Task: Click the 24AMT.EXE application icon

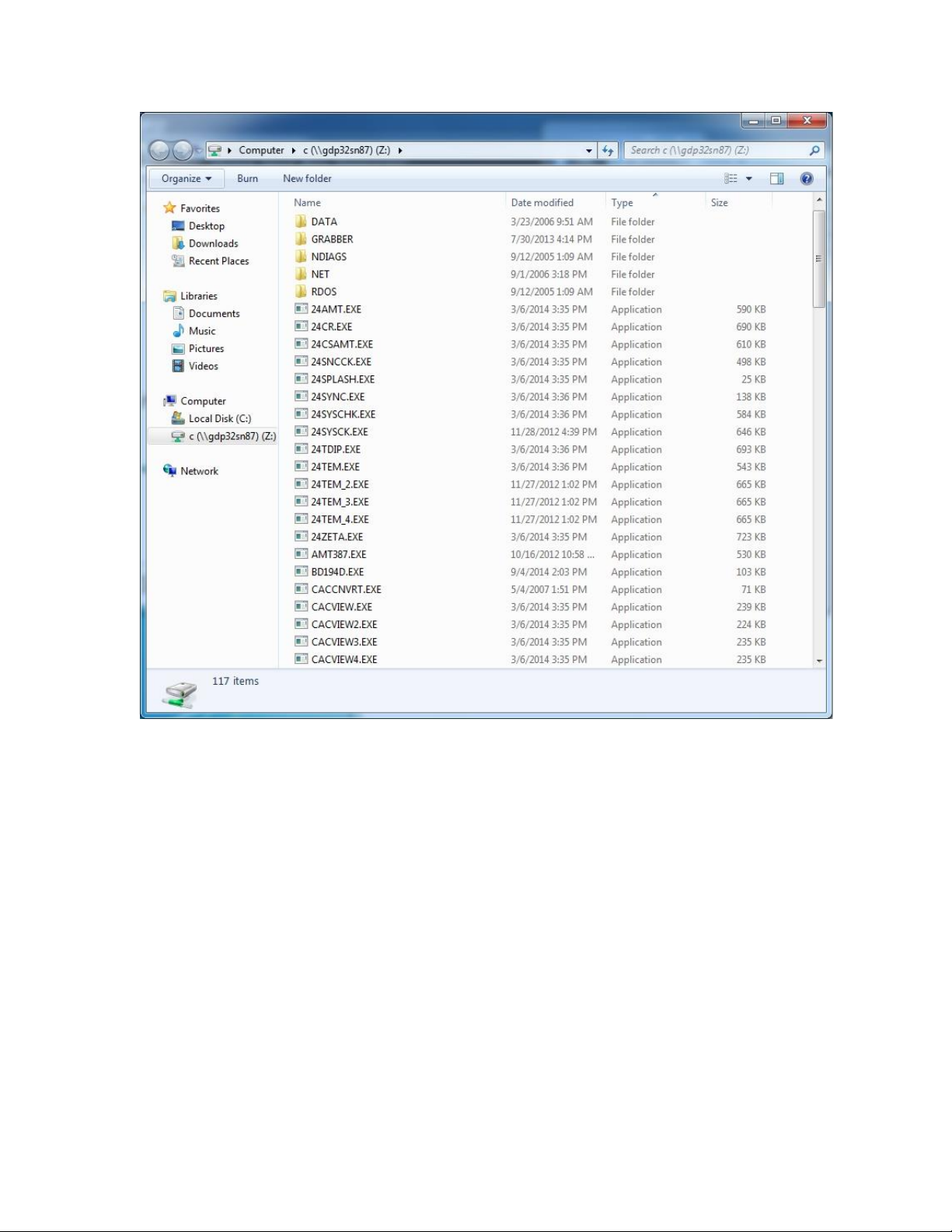Action: click(301, 309)
